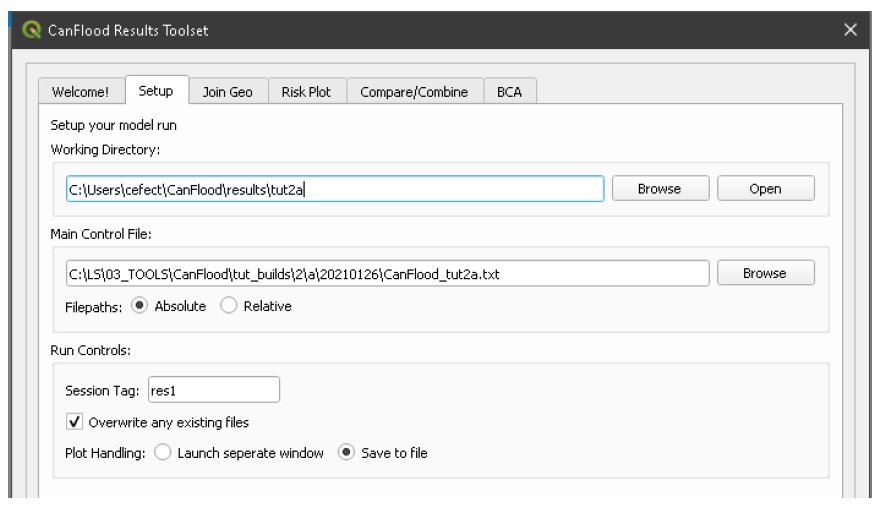Screen dimensions: 880x508
Task: Click the 'Session Tag:' label
Action: 102,391
